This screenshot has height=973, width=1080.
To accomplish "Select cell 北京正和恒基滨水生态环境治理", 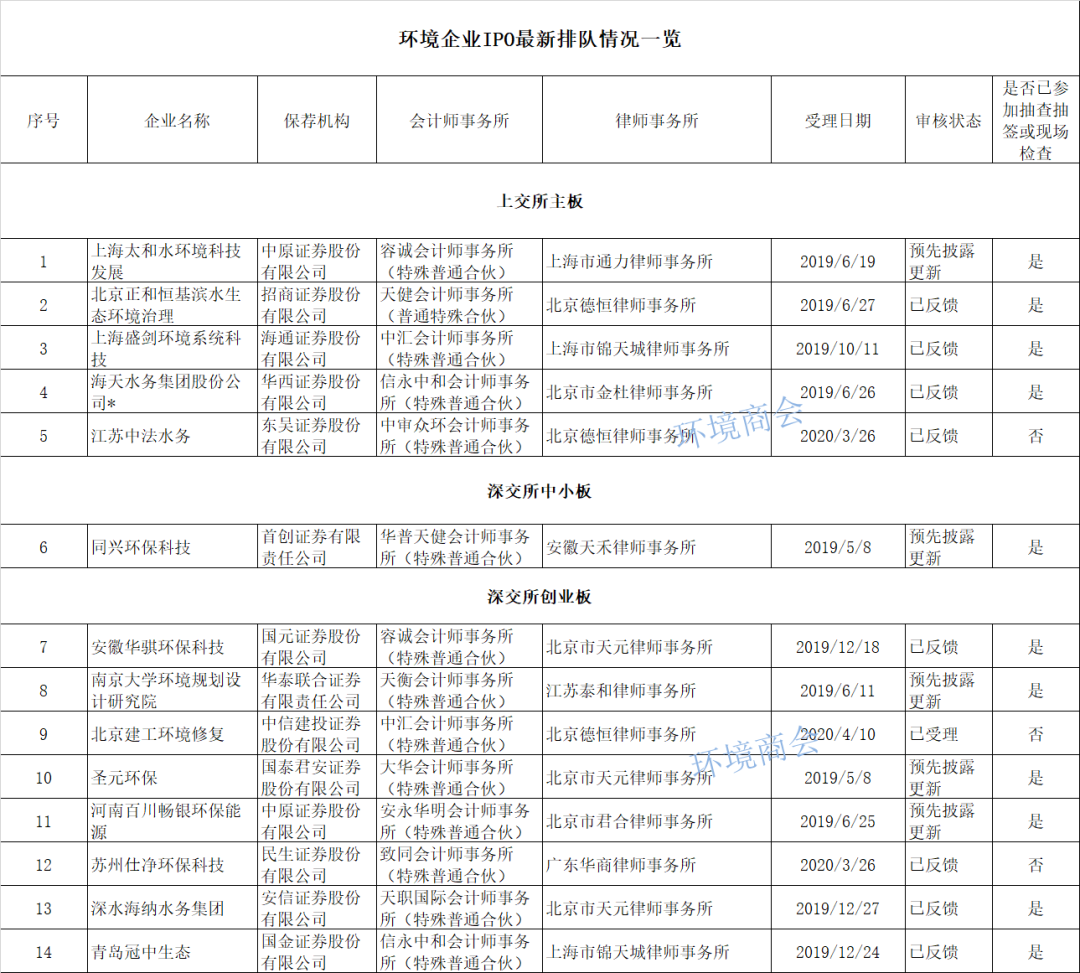I will coord(172,304).
